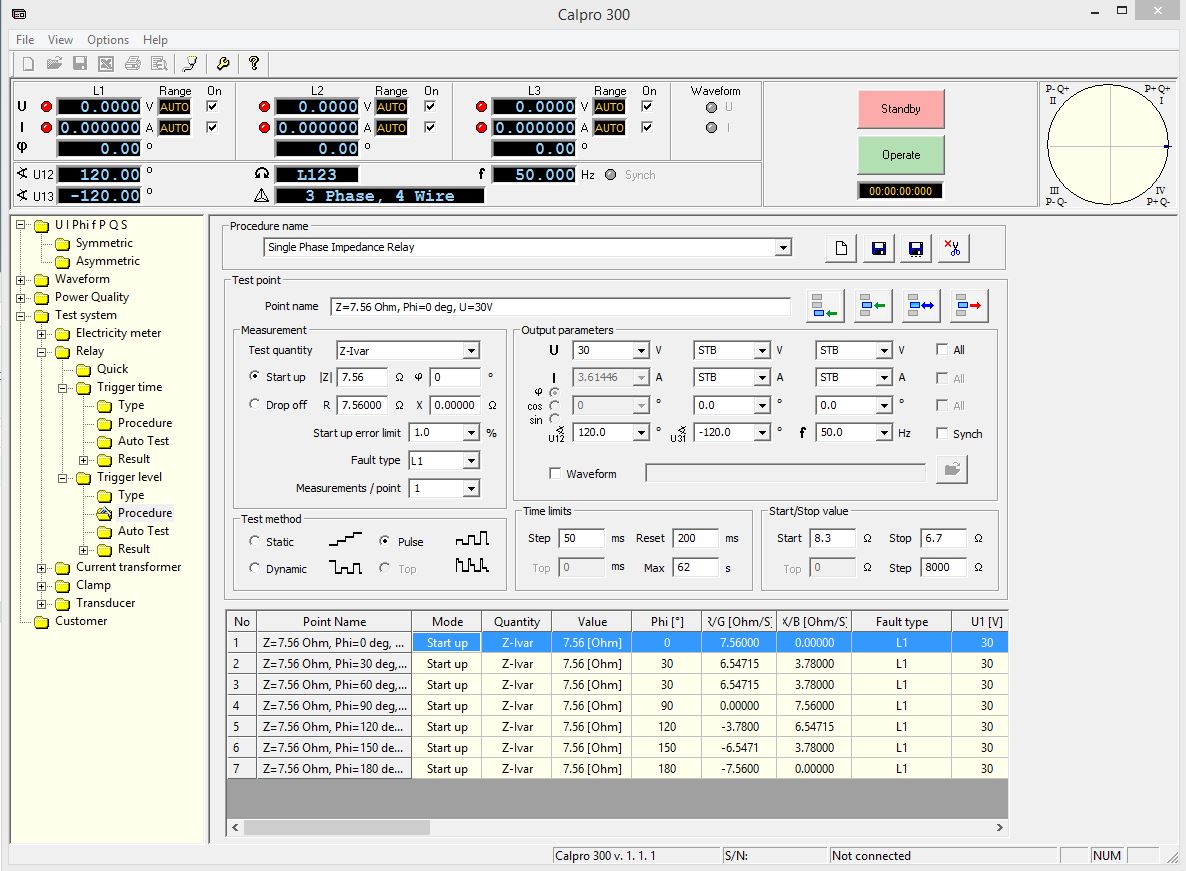1186x871 pixels.
Task: Expand the Current transformer tree node
Action: click(42, 568)
